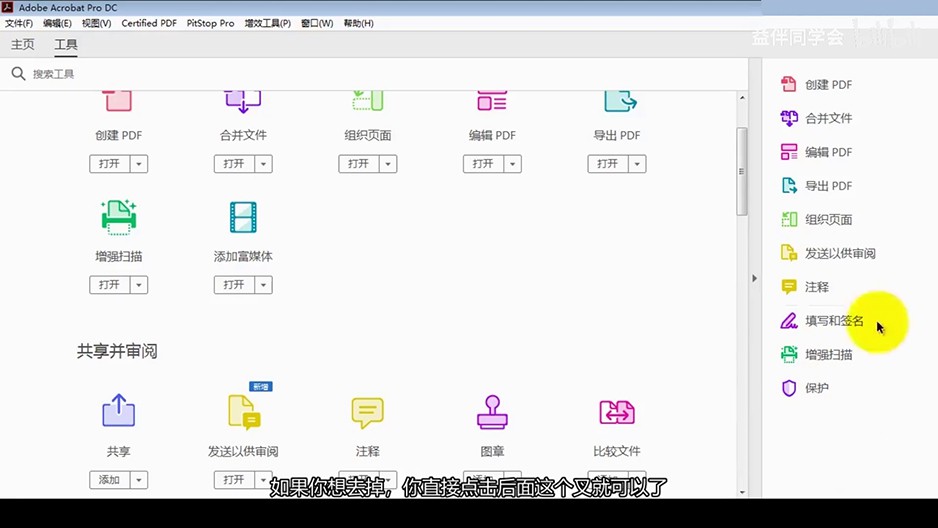Click the search magnifier icon
This screenshot has width=938, height=528.
[19, 74]
